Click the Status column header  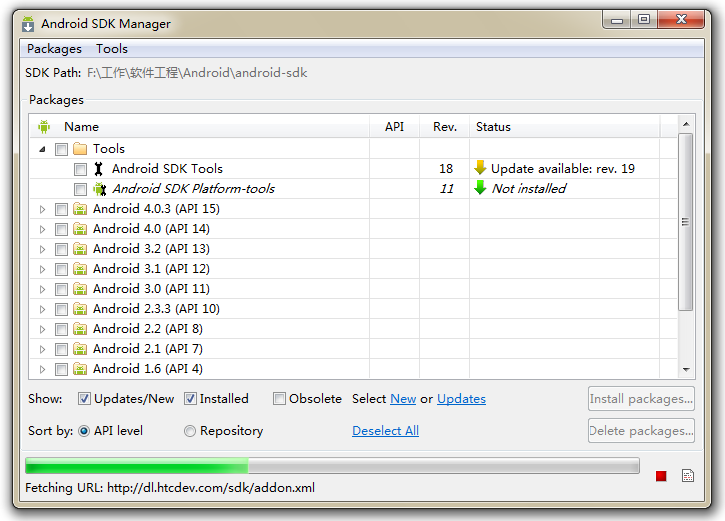(x=565, y=127)
